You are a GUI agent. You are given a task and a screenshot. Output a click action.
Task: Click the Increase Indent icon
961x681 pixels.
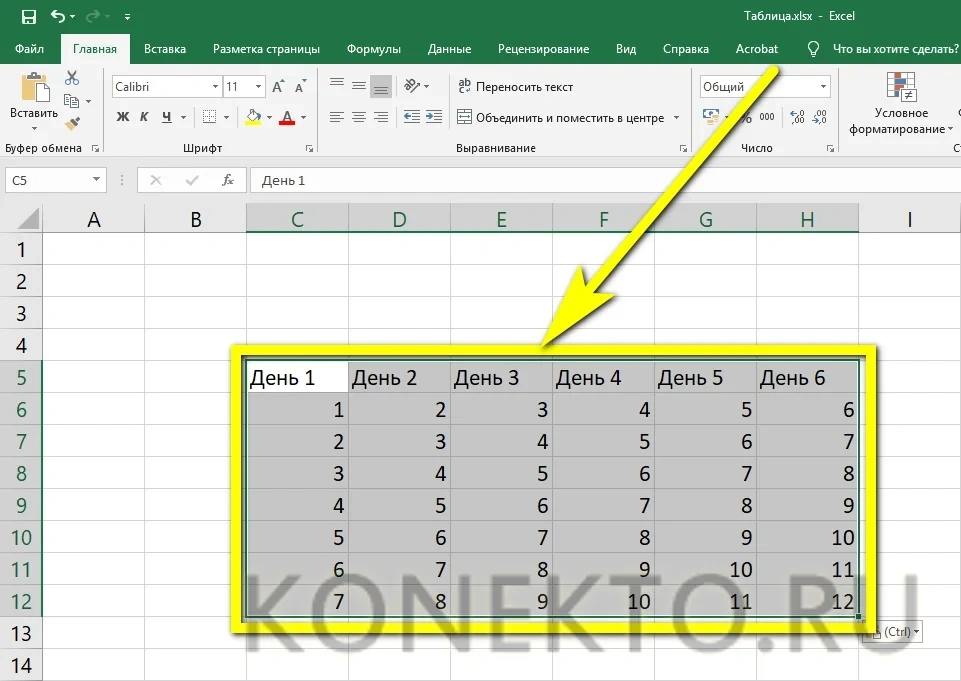coord(434,117)
